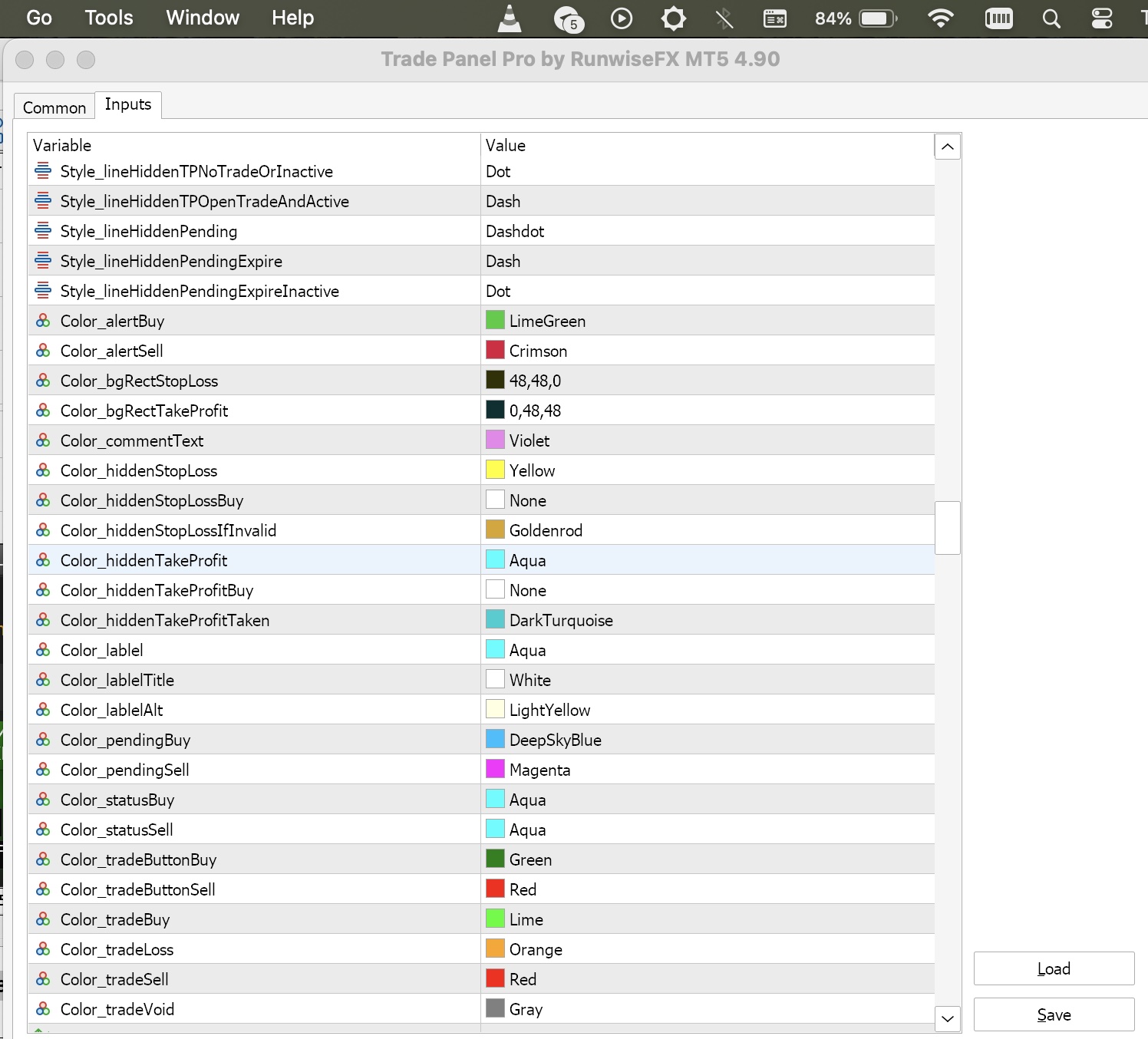Click the Load button
This screenshot has width=1148, height=1039.
tap(1054, 968)
